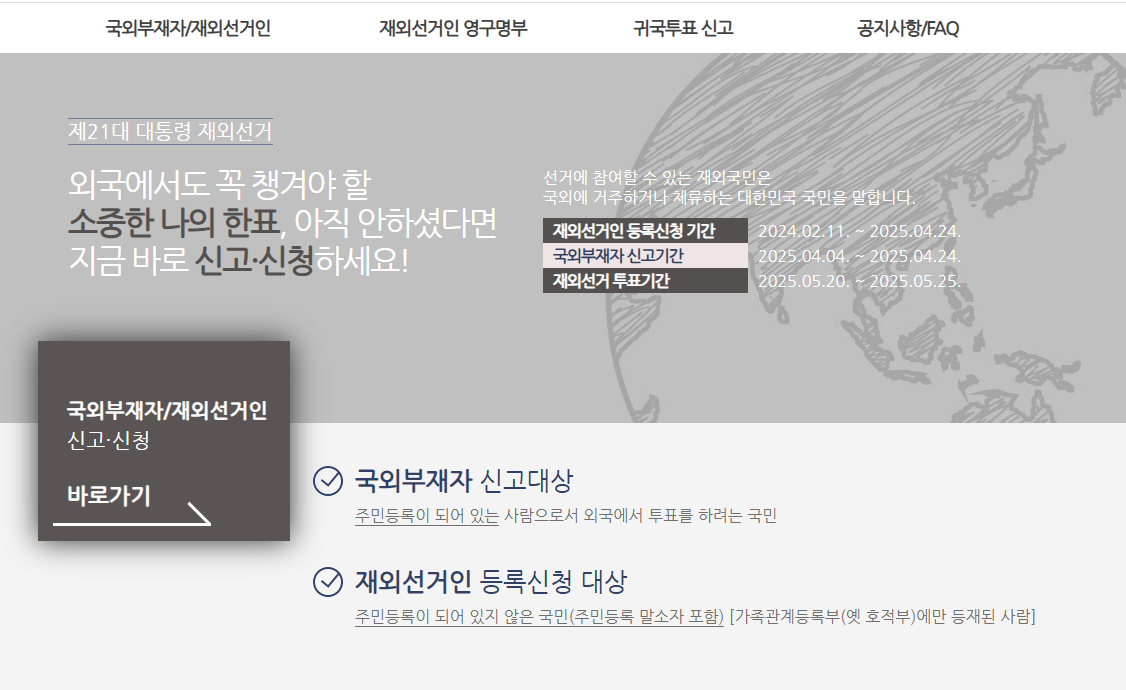
Task: Click 신고·신청 text in the dark box
Action: point(108,440)
